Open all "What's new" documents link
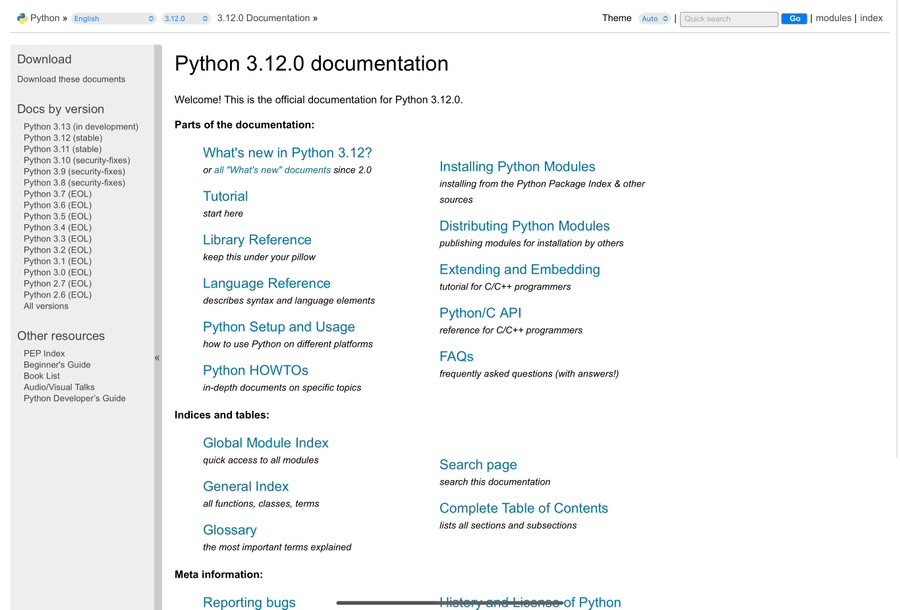 tap(273, 170)
